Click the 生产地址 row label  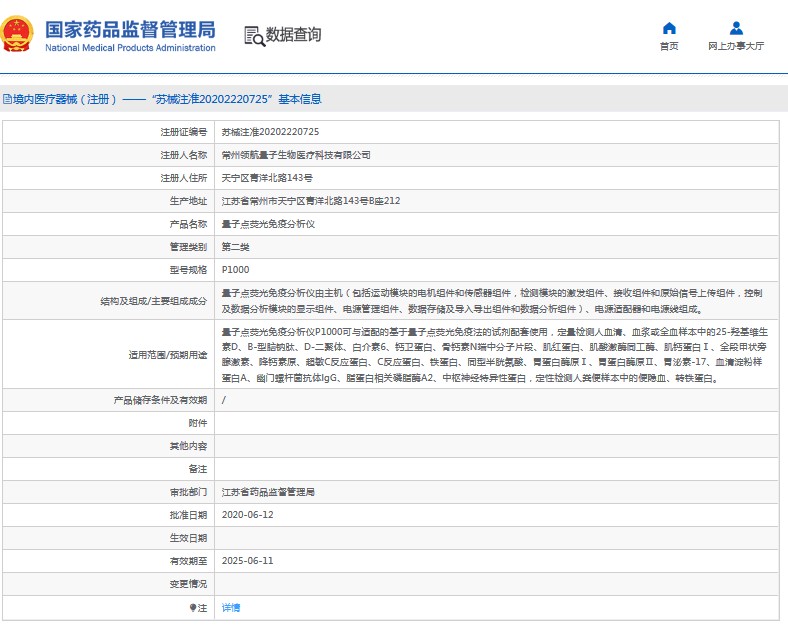[x=188, y=201]
